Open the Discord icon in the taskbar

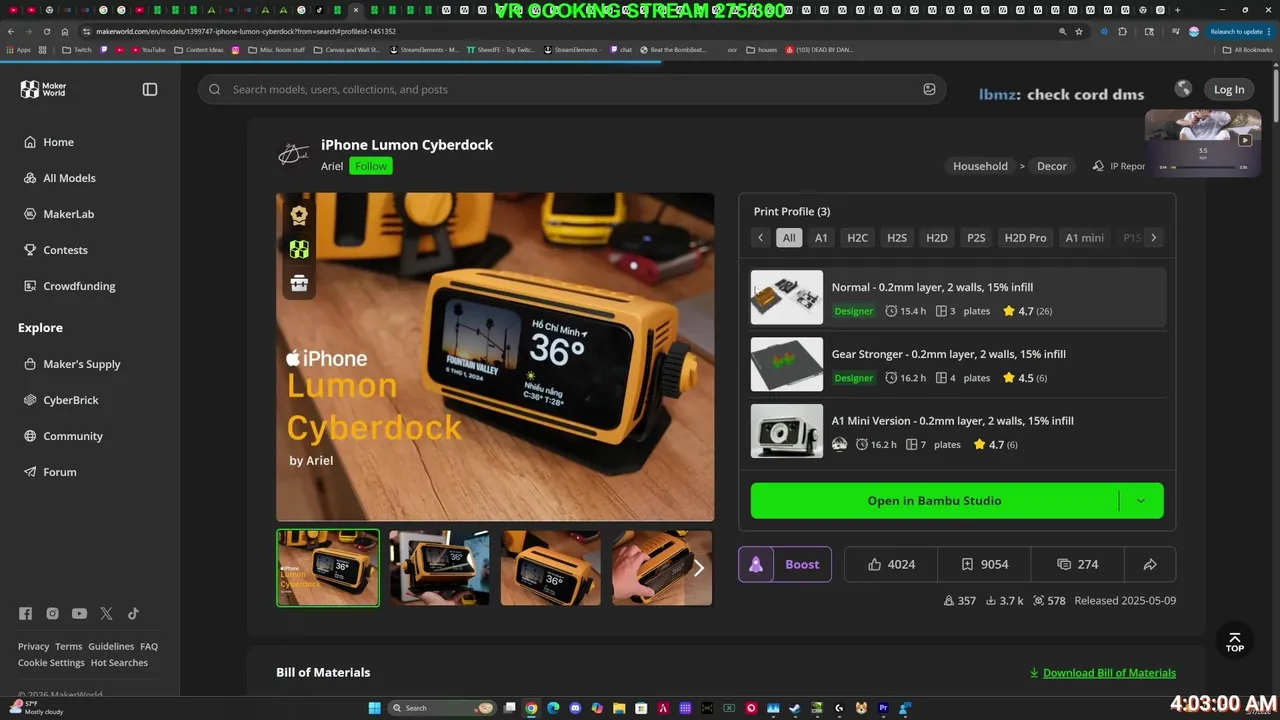(575, 708)
